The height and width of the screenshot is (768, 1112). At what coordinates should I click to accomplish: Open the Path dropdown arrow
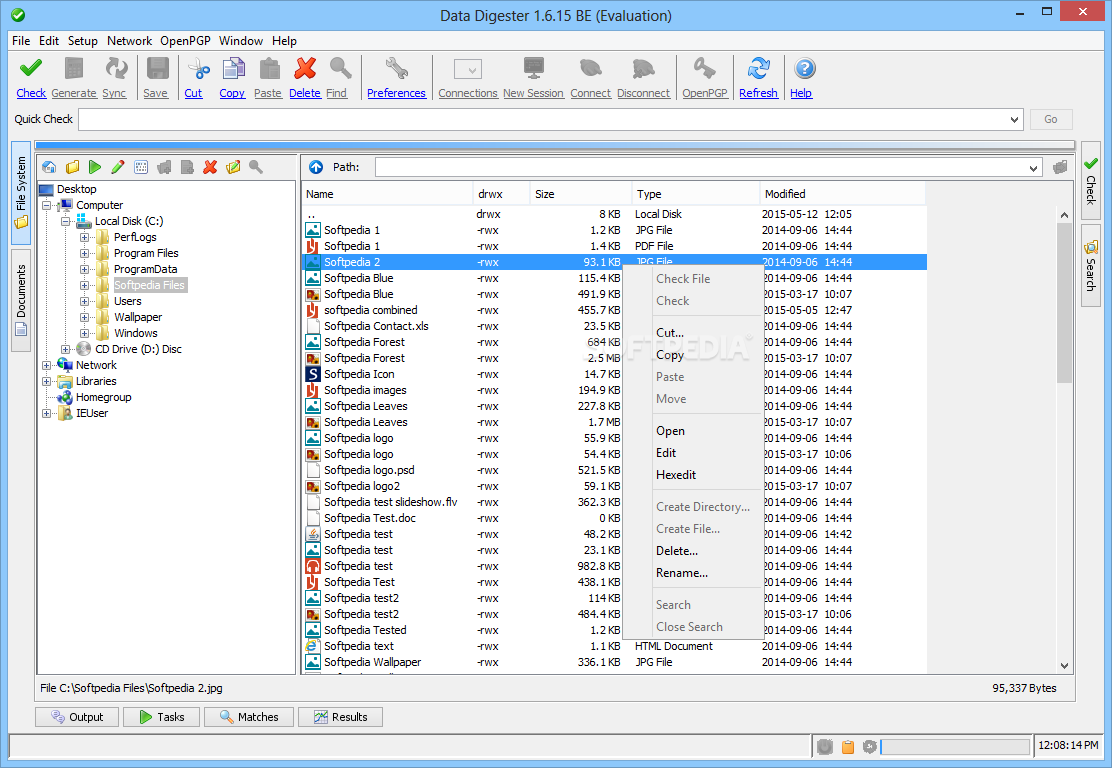[1033, 168]
